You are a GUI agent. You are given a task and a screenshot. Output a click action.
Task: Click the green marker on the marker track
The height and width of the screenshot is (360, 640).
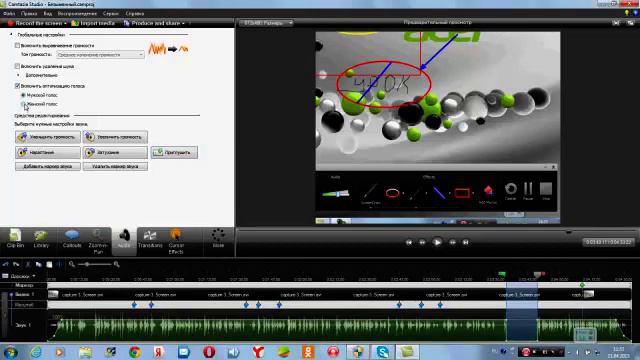[x=582, y=285]
